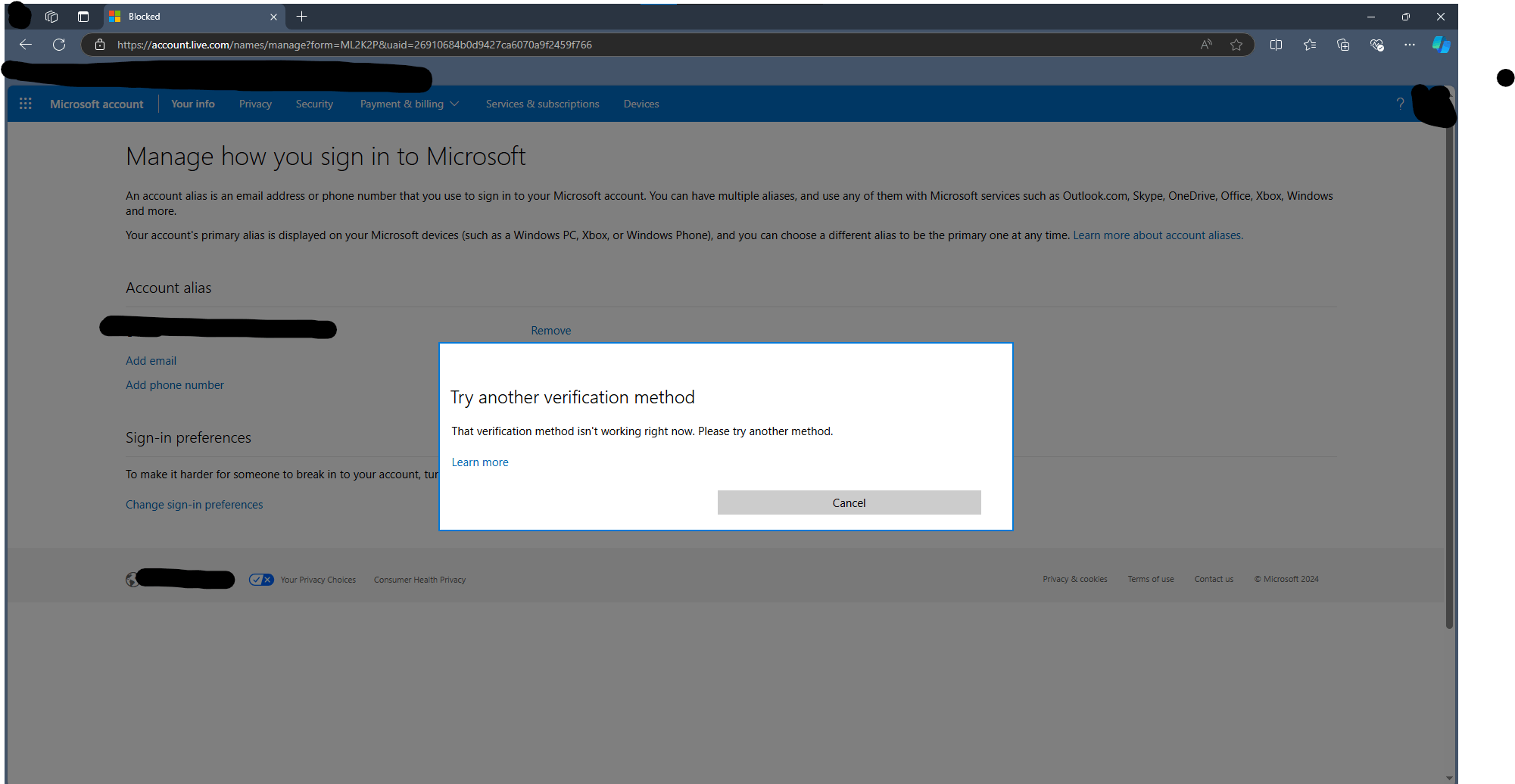Open Contact us footer link
The image size is (1515, 784).
click(1214, 579)
